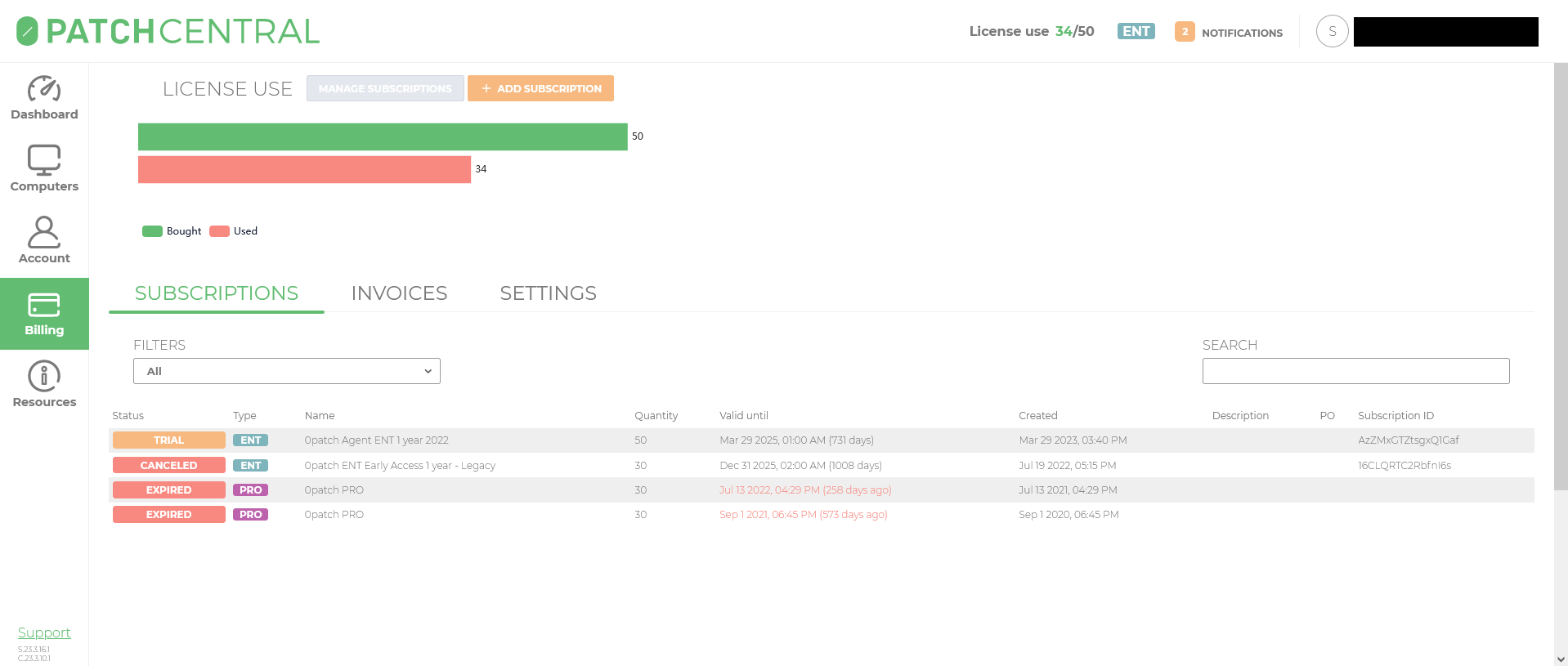Open the Account person icon

[x=44, y=232]
